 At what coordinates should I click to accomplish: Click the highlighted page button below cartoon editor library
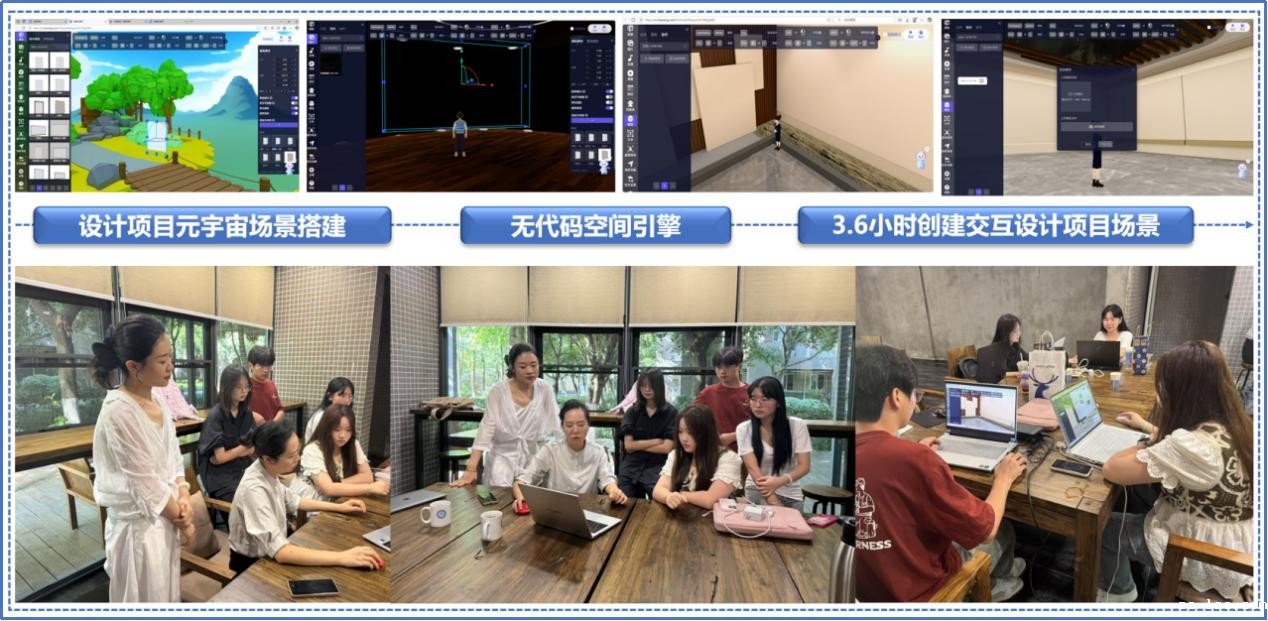tap(38, 186)
